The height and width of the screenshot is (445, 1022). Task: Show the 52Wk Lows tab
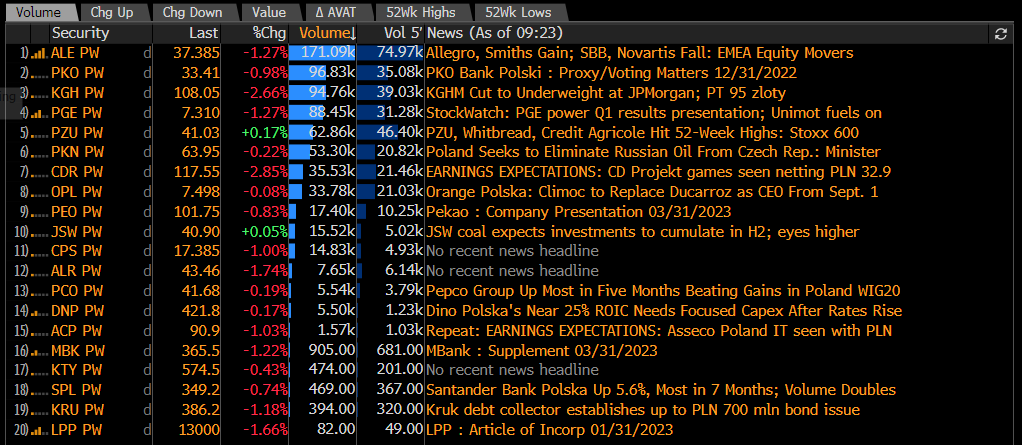coord(518,12)
